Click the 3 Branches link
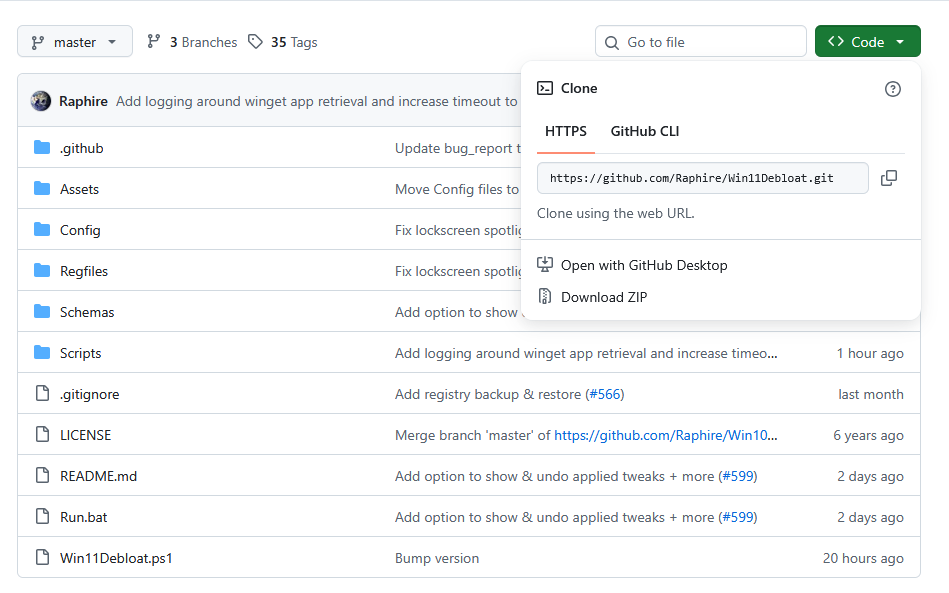The height and width of the screenshot is (593, 949). 203,42
